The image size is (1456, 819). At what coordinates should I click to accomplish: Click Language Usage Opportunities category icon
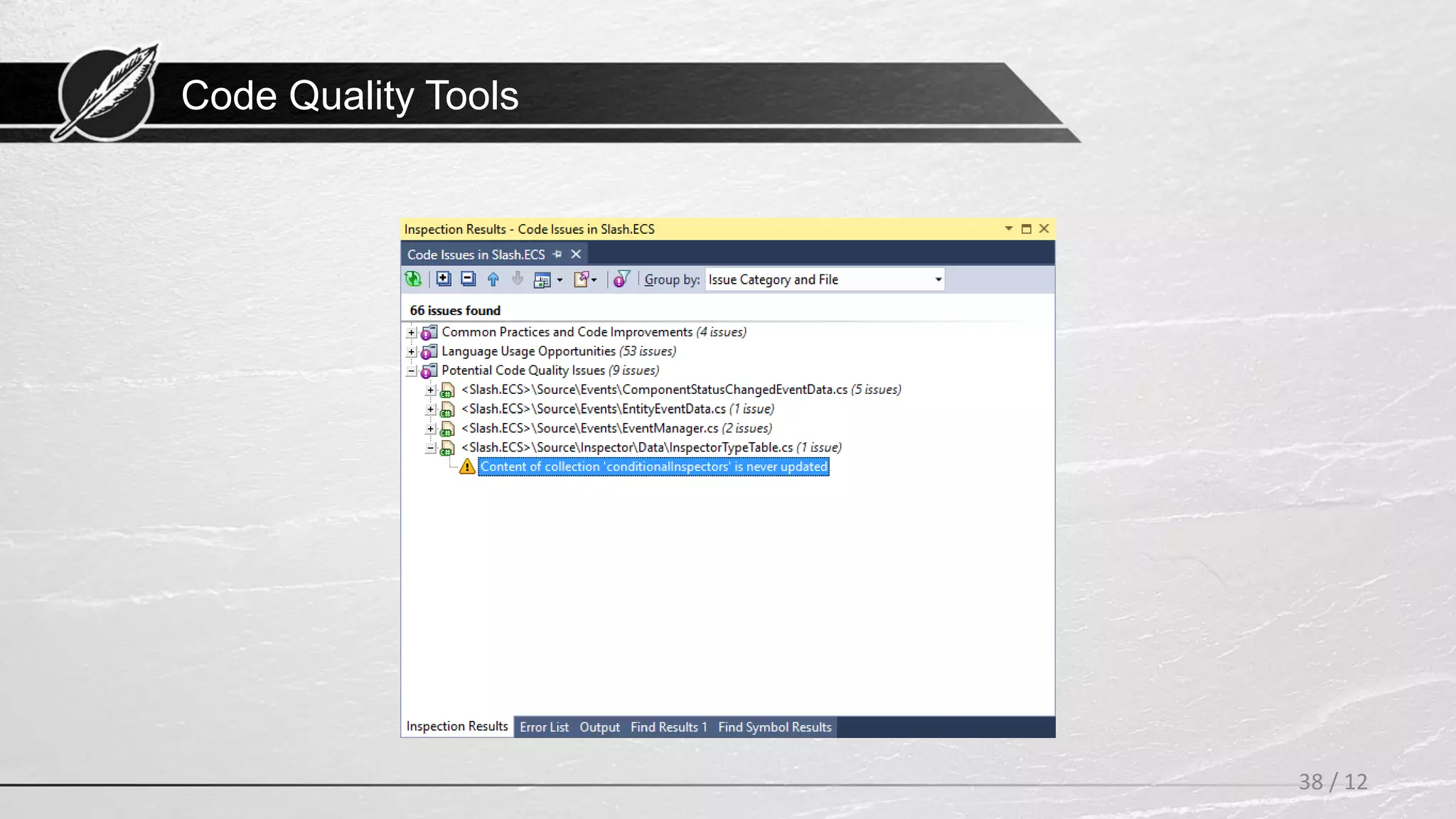coord(429,352)
